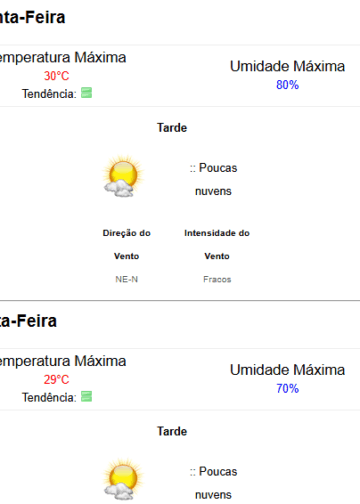The width and height of the screenshot is (360, 504).
Task: Click the first Poucas nuvens description
Action: (x=213, y=179)
